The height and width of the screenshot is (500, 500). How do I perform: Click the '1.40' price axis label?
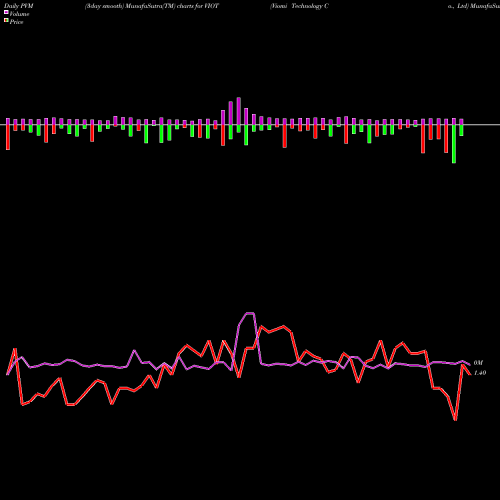[480, 373]
